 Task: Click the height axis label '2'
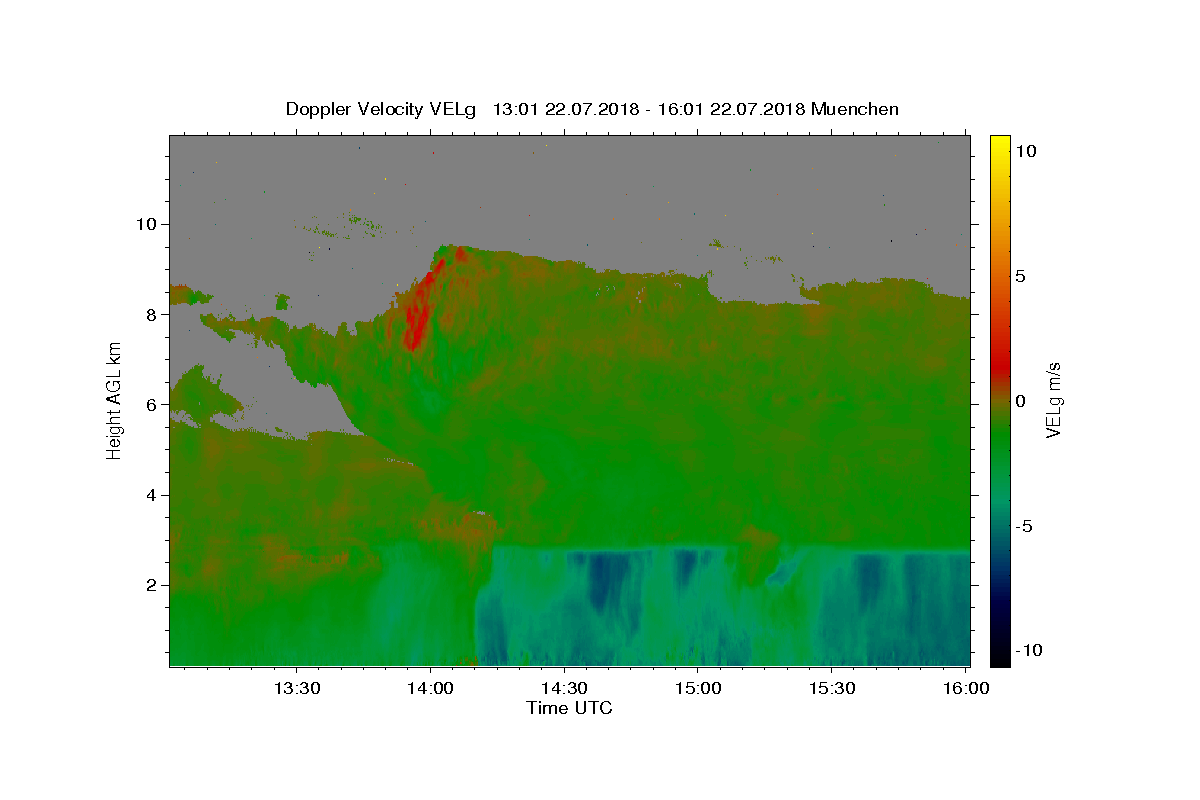click(x=152, y=585)
